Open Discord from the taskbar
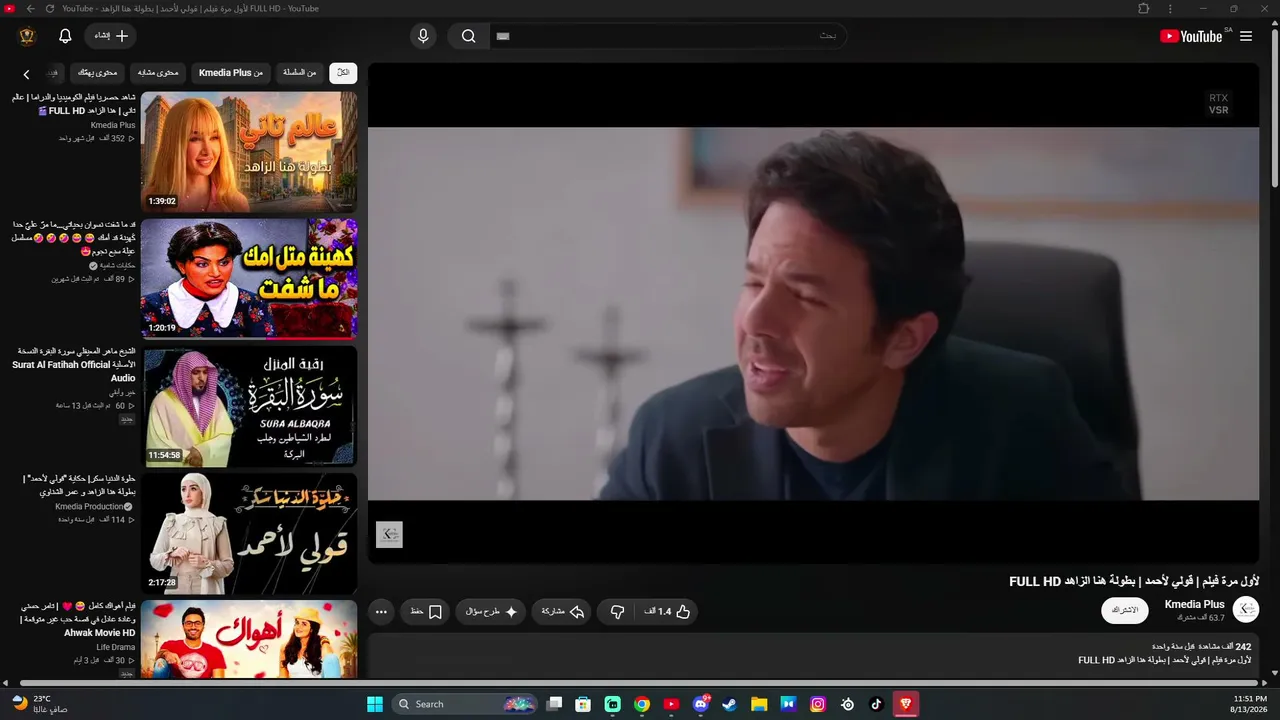The height and width of the screenshot is (720, 1280). [x=701, y=704]
